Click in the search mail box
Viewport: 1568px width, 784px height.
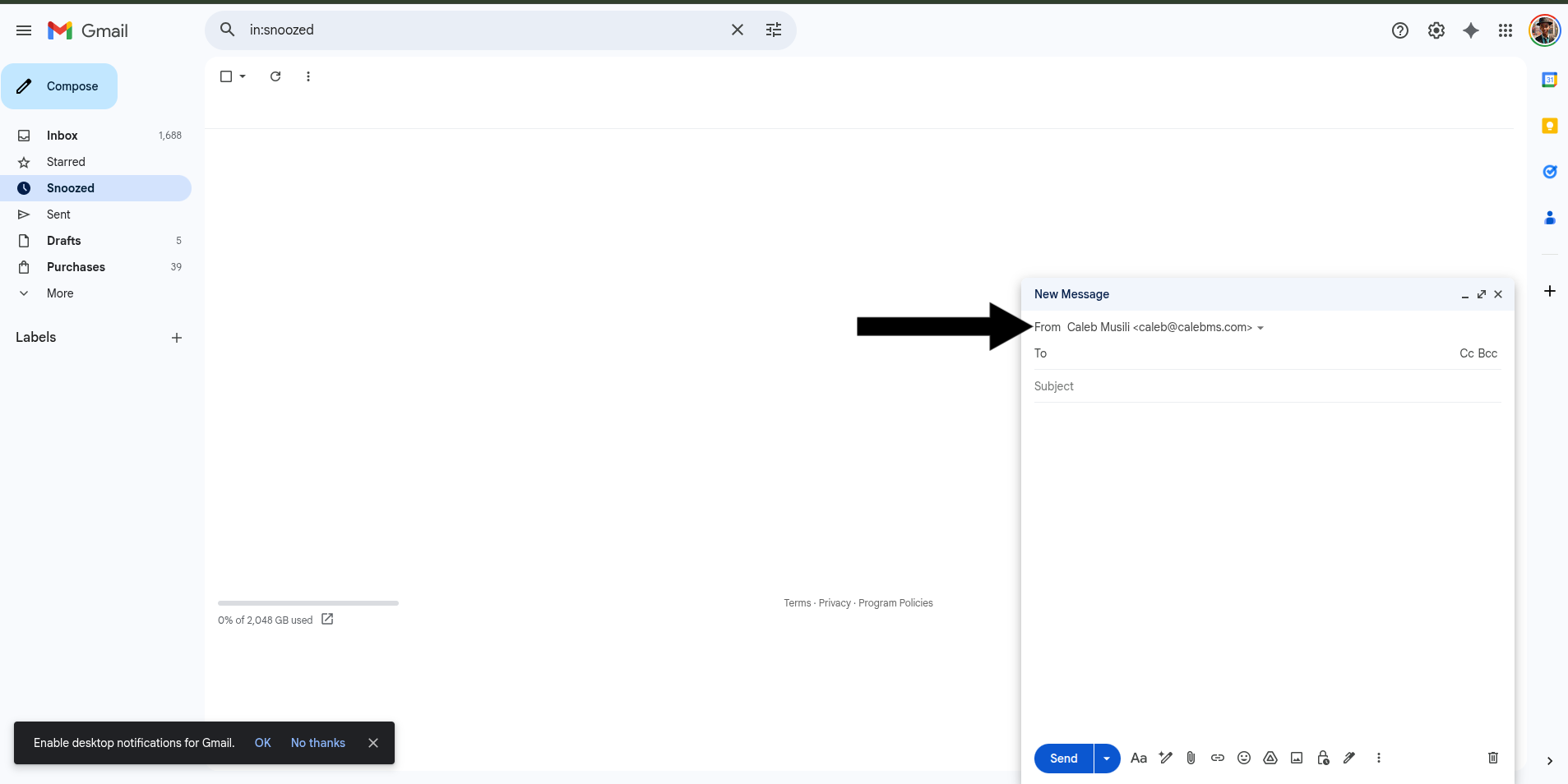[x=485, y=30]
